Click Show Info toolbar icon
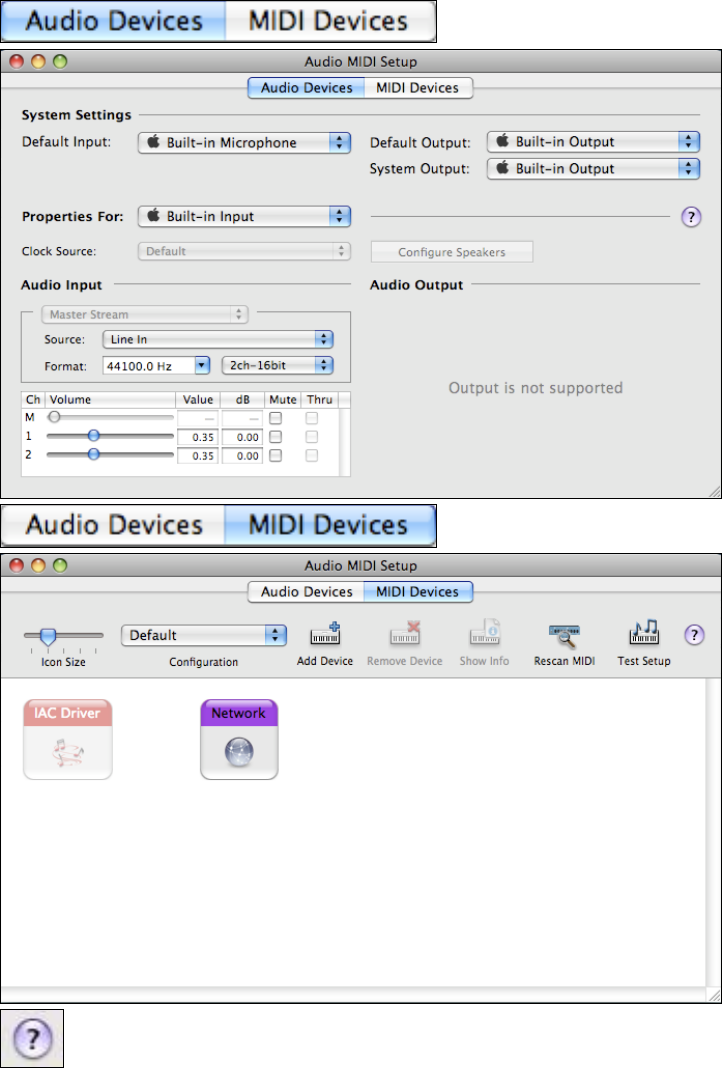This screenshot has width=722, height=1068. [485, 633]
